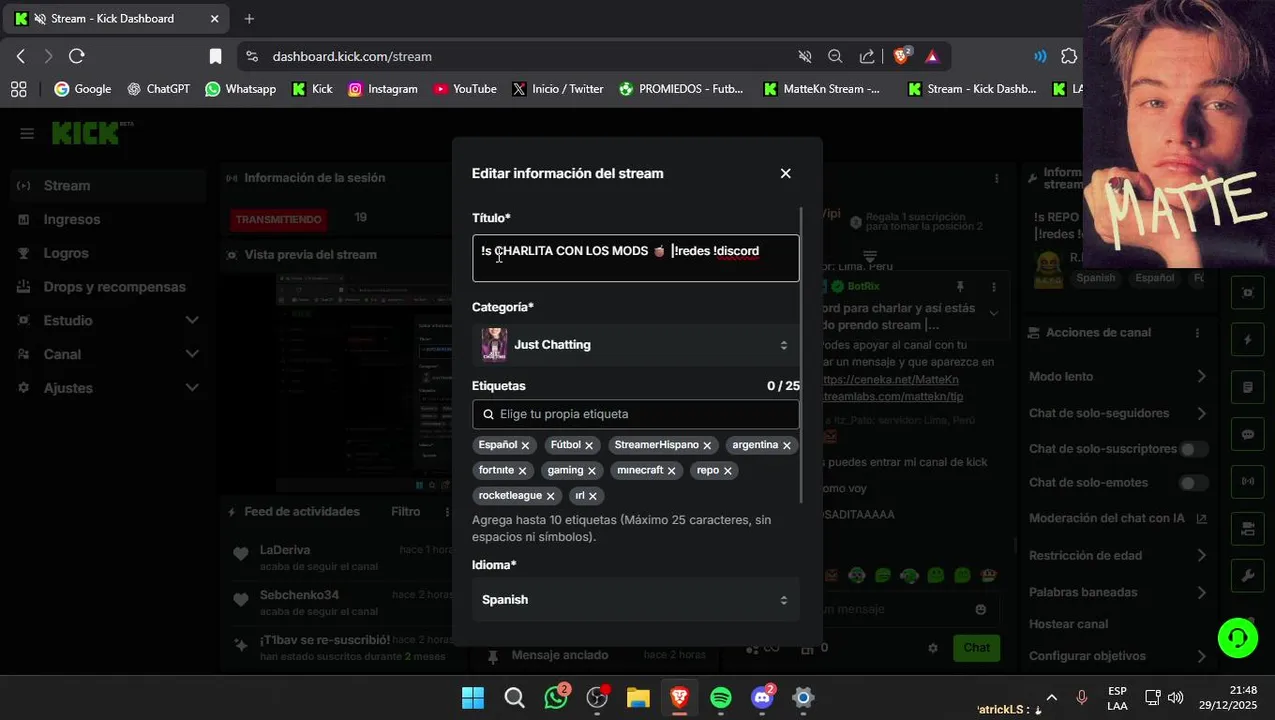Open the Idioma Spanish language dropdown
This screenshot has width=1275, height=720.
coord(636,600)
